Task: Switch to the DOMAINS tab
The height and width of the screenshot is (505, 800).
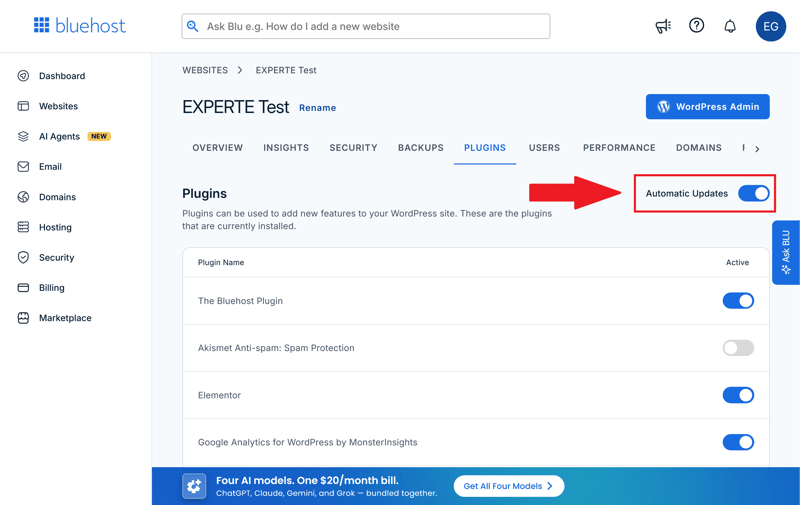Action: tap(699, 148)
